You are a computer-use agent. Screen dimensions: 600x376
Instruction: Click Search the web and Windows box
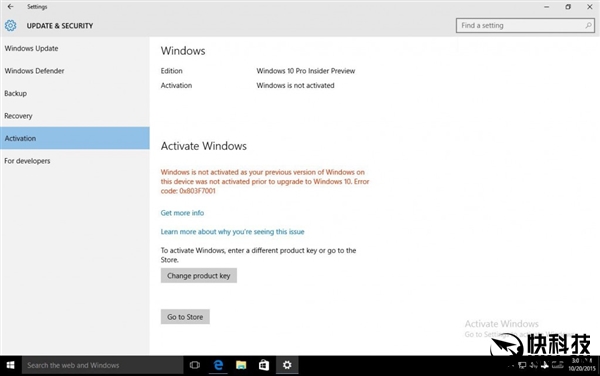103,365
